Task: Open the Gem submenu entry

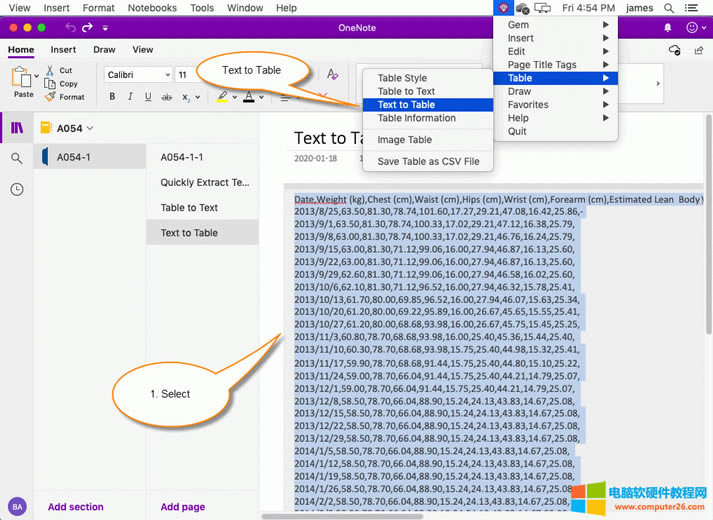Action: [555, 25]
